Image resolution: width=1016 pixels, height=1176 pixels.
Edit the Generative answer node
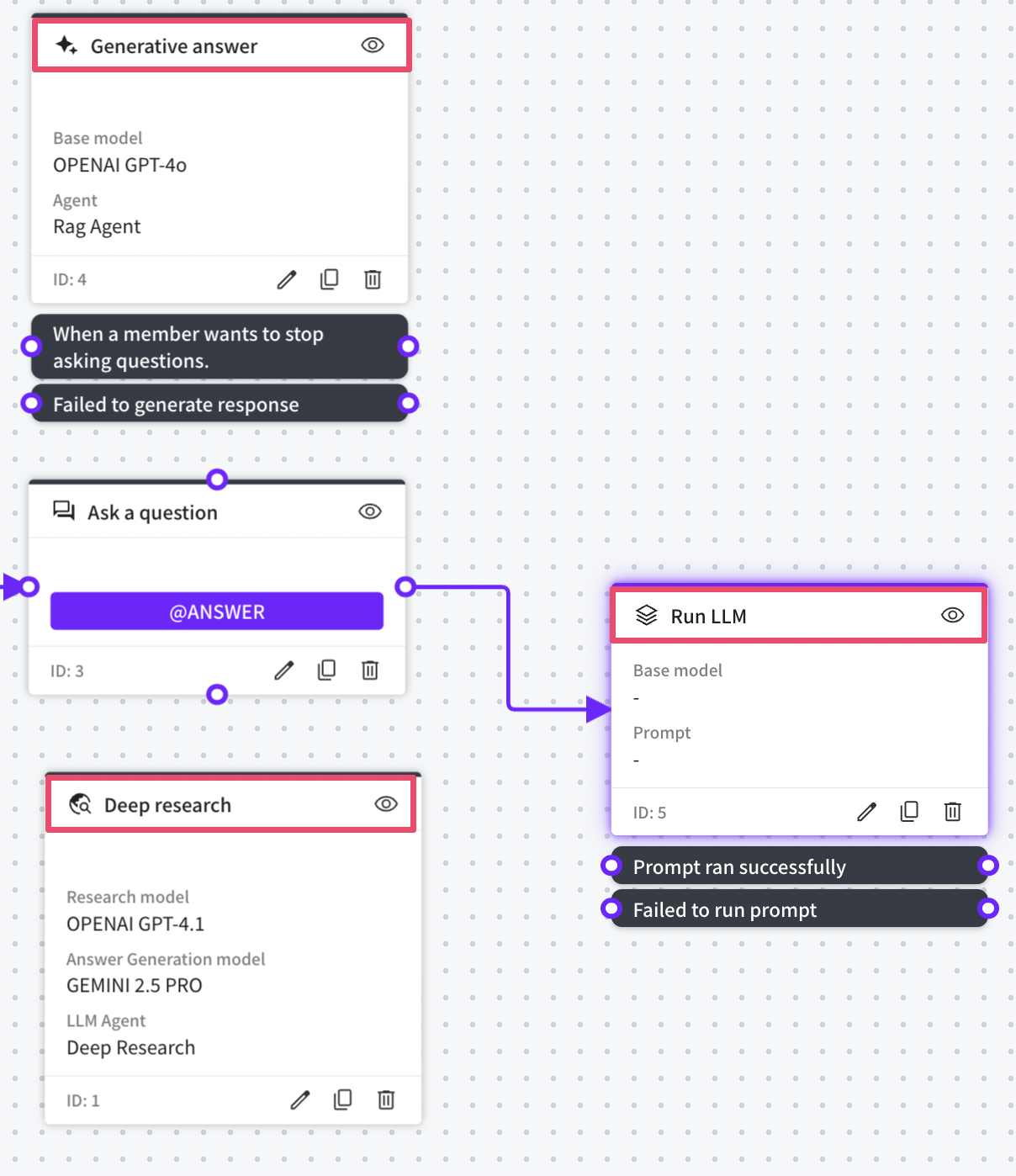coord(287,279)
